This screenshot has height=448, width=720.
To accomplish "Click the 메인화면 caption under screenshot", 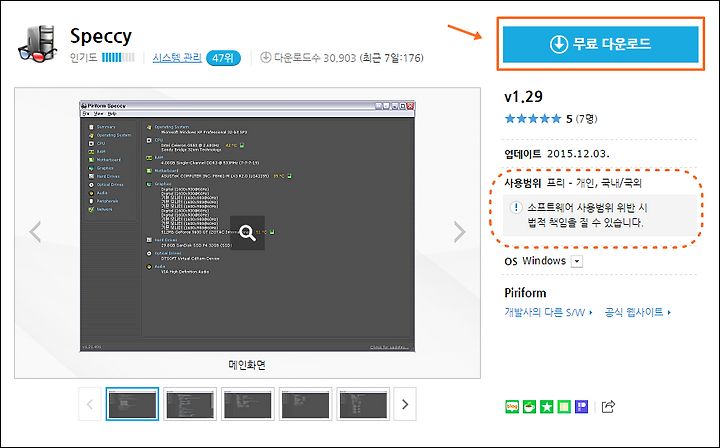I will click(247, 365).
